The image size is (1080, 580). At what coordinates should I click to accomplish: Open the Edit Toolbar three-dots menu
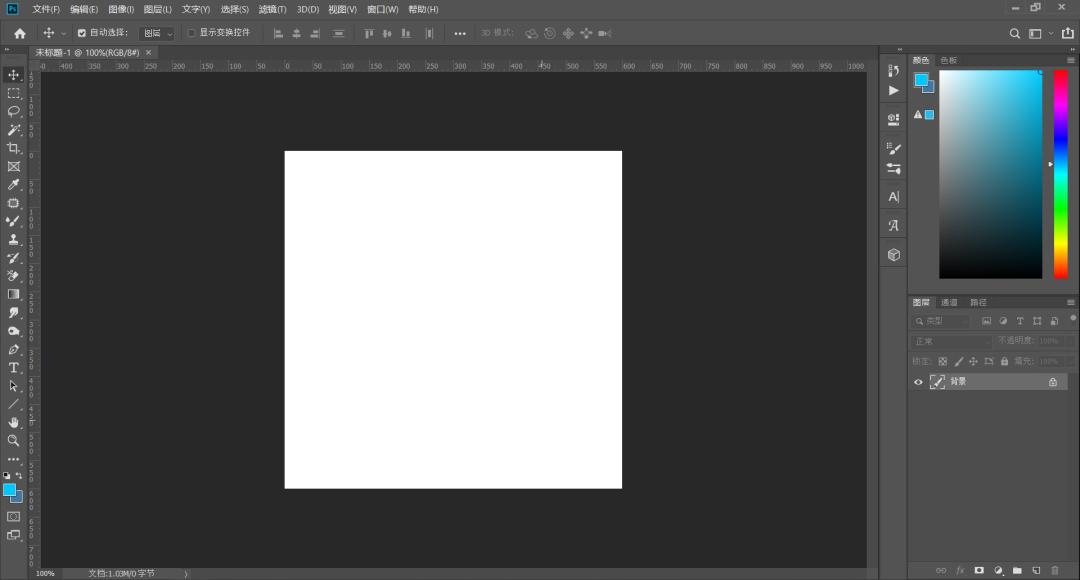click(x=13, y=459)
